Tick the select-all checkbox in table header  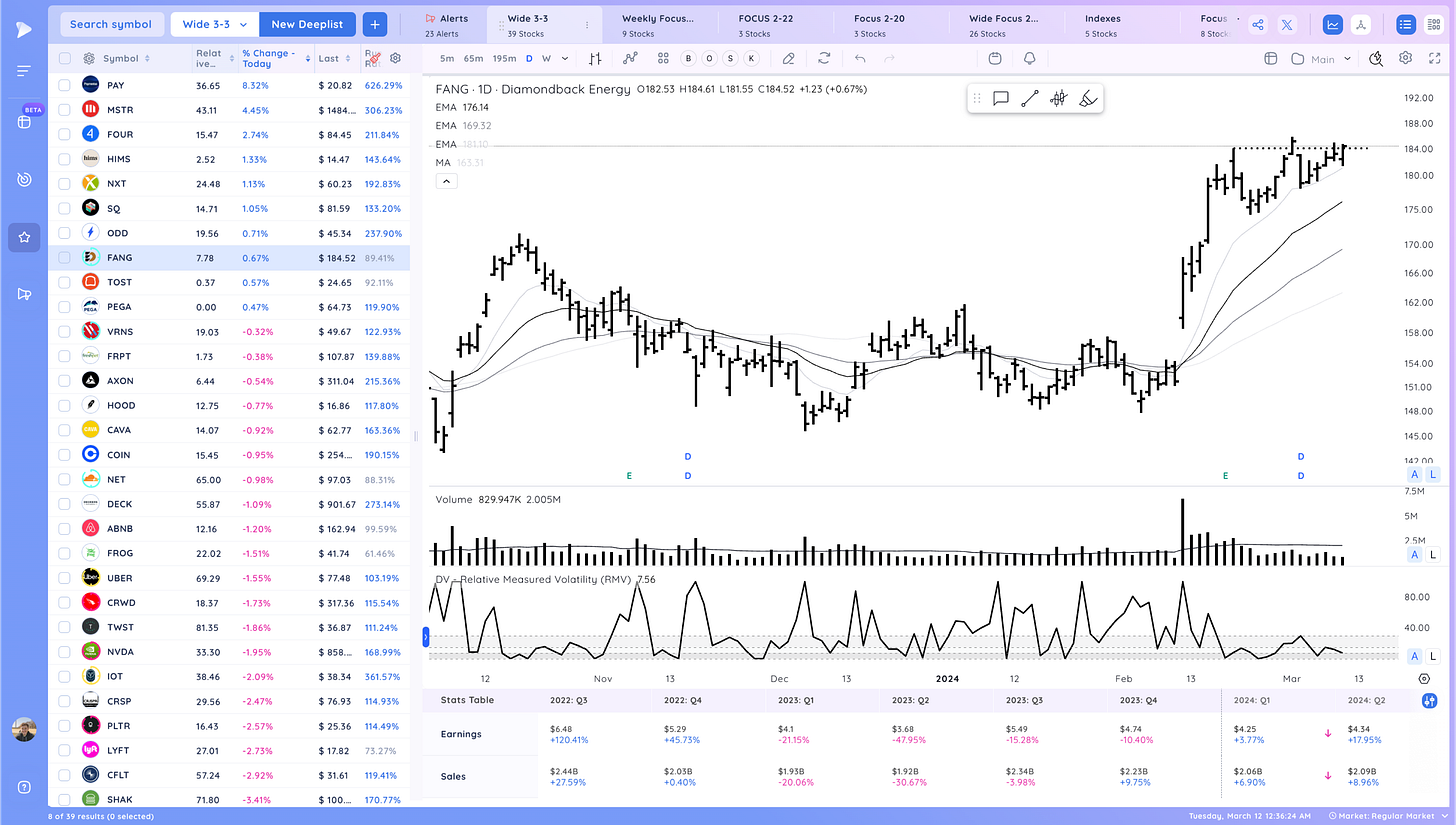pos(64,59)
